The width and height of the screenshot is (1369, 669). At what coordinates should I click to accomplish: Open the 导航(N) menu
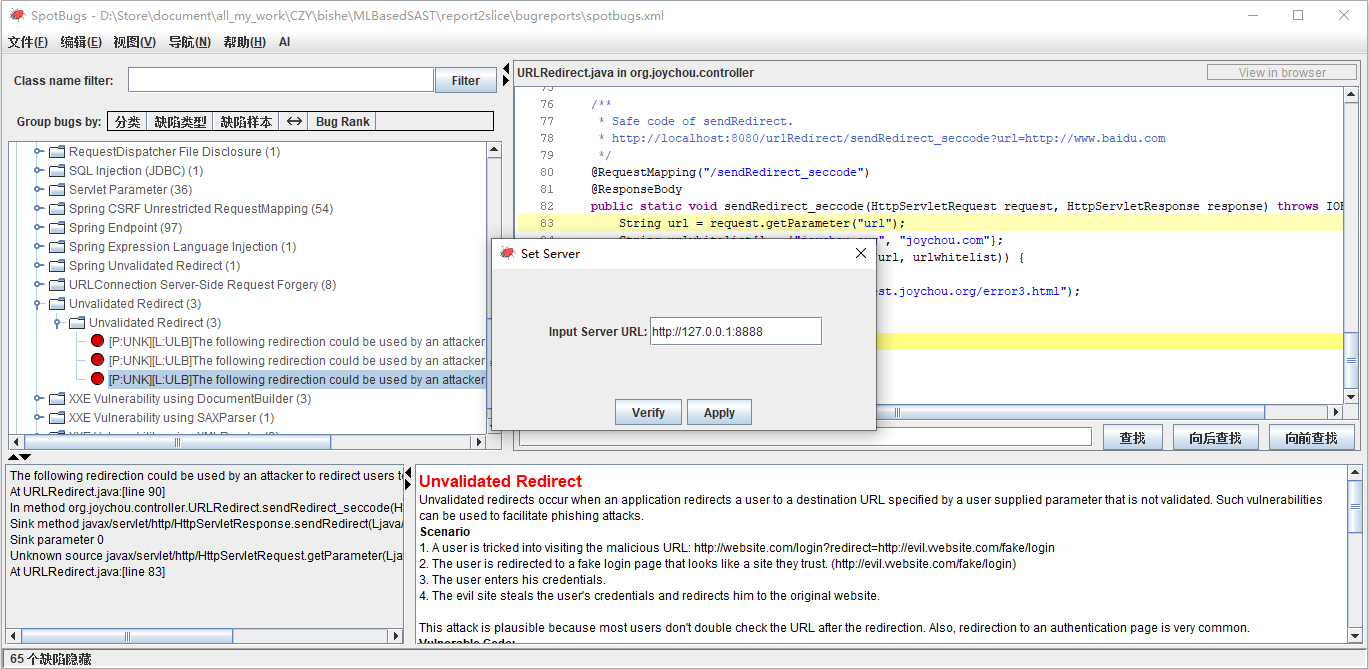pos(189,42)
